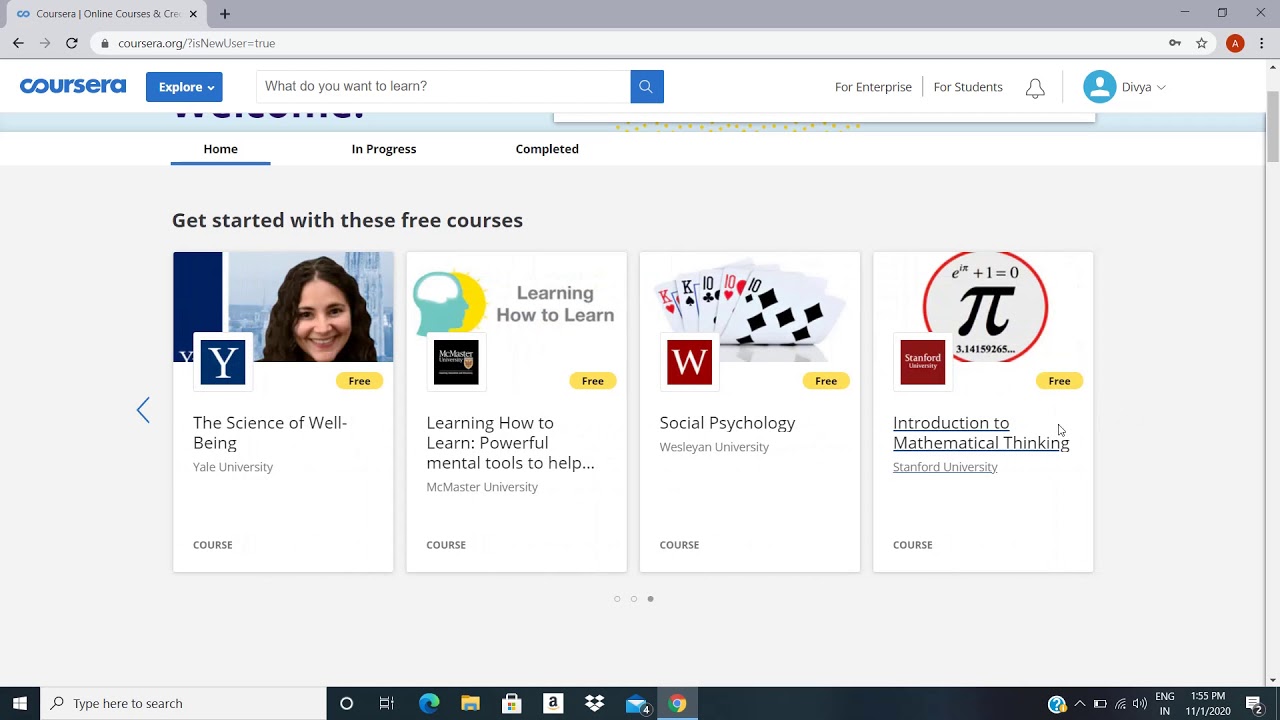Click the browser address bar URL
This screenshot has height=720, width=1280.
coord(196,43)
